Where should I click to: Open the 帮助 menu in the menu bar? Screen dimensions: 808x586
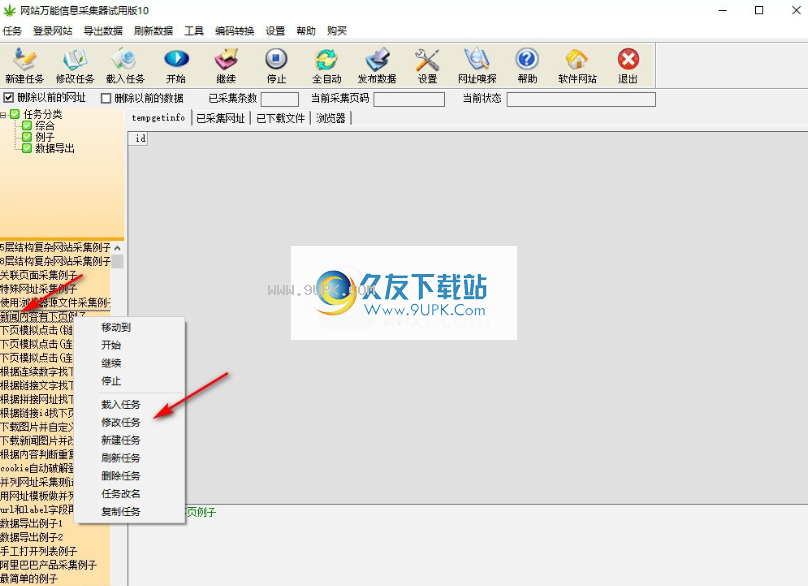pyautogui.click(x=306, y=31)
